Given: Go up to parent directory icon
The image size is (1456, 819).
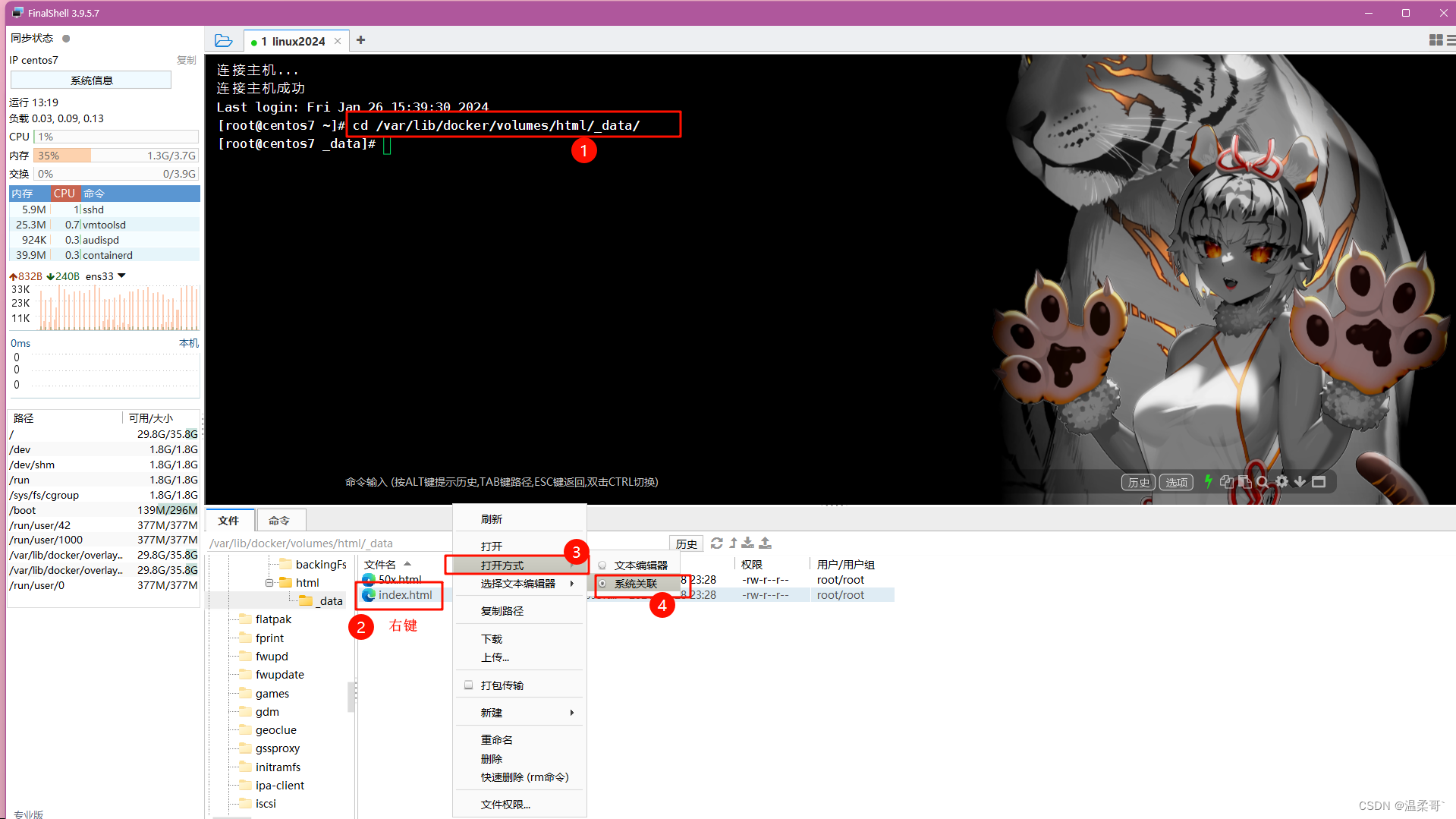Looking at the screenshot, I should pos(733,543).
